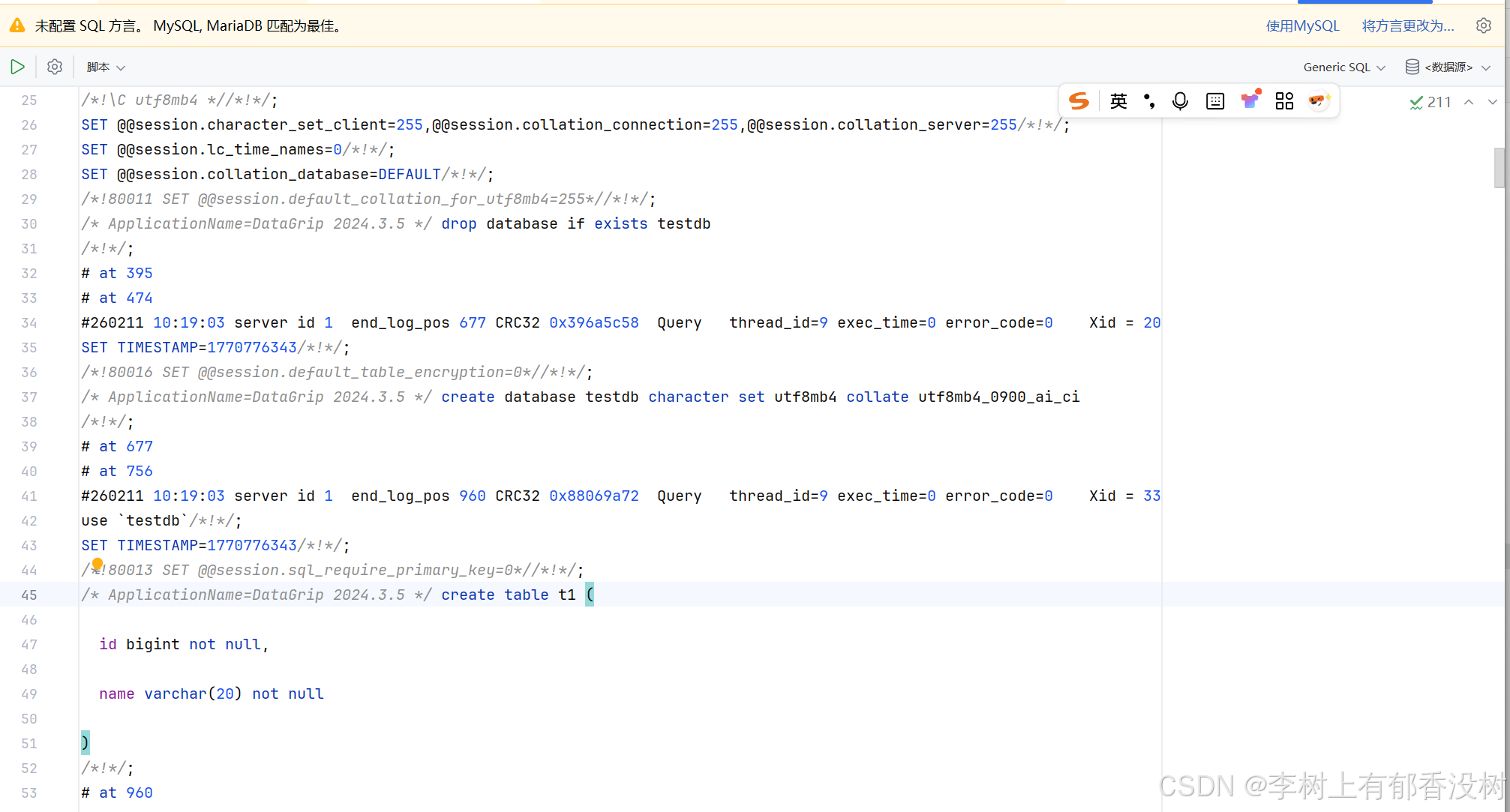
Task: Open the soft keyboard icon
Action: (1215, 101)
